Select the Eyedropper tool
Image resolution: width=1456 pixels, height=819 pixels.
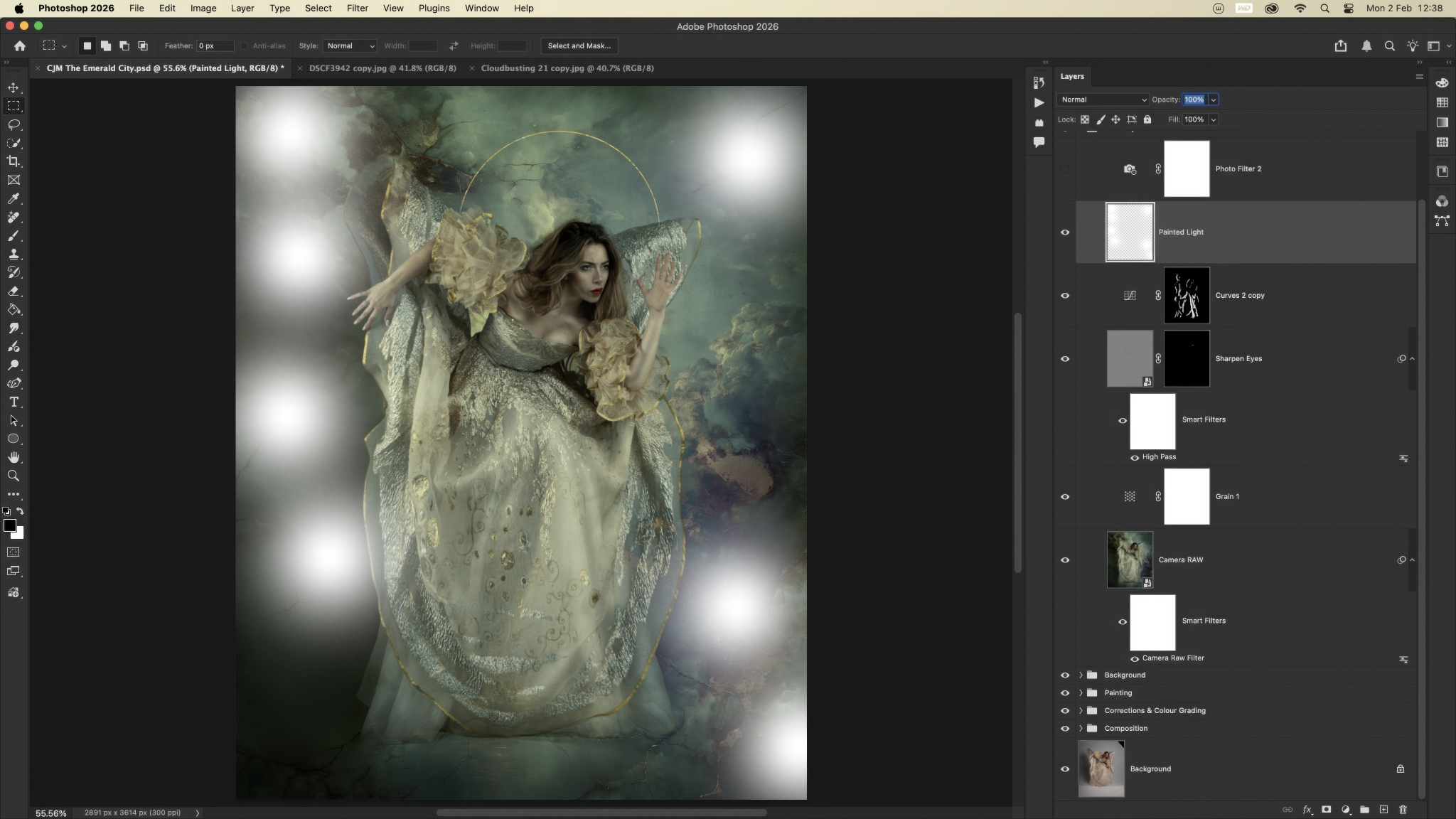tap(14, 198)
